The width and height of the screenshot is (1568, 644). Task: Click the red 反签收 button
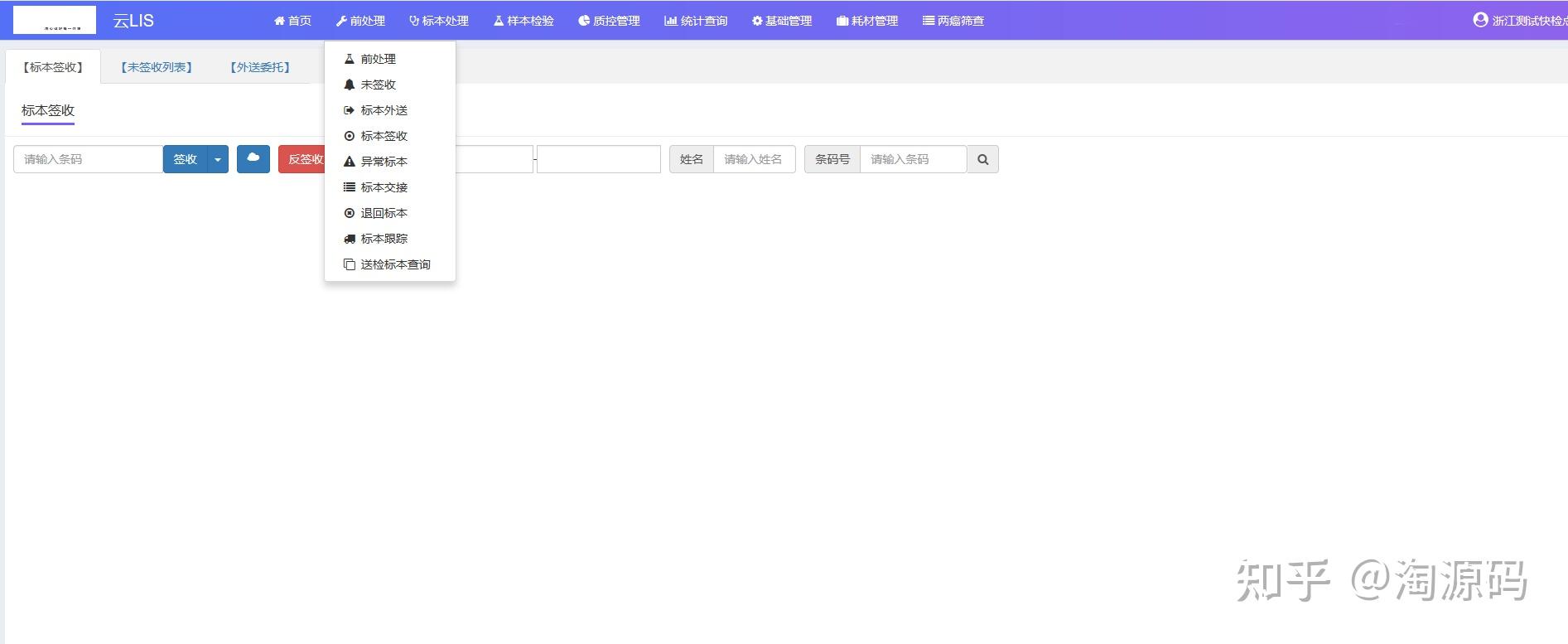click(302, 159)
